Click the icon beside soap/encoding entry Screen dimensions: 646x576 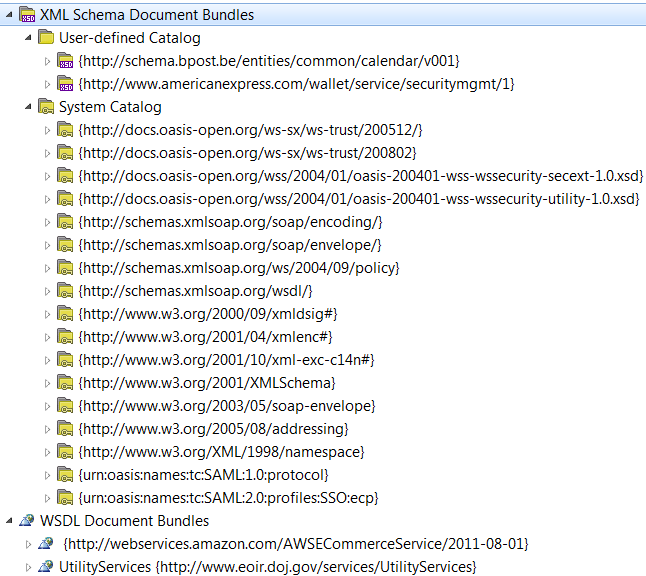click(x=65, y=222)
